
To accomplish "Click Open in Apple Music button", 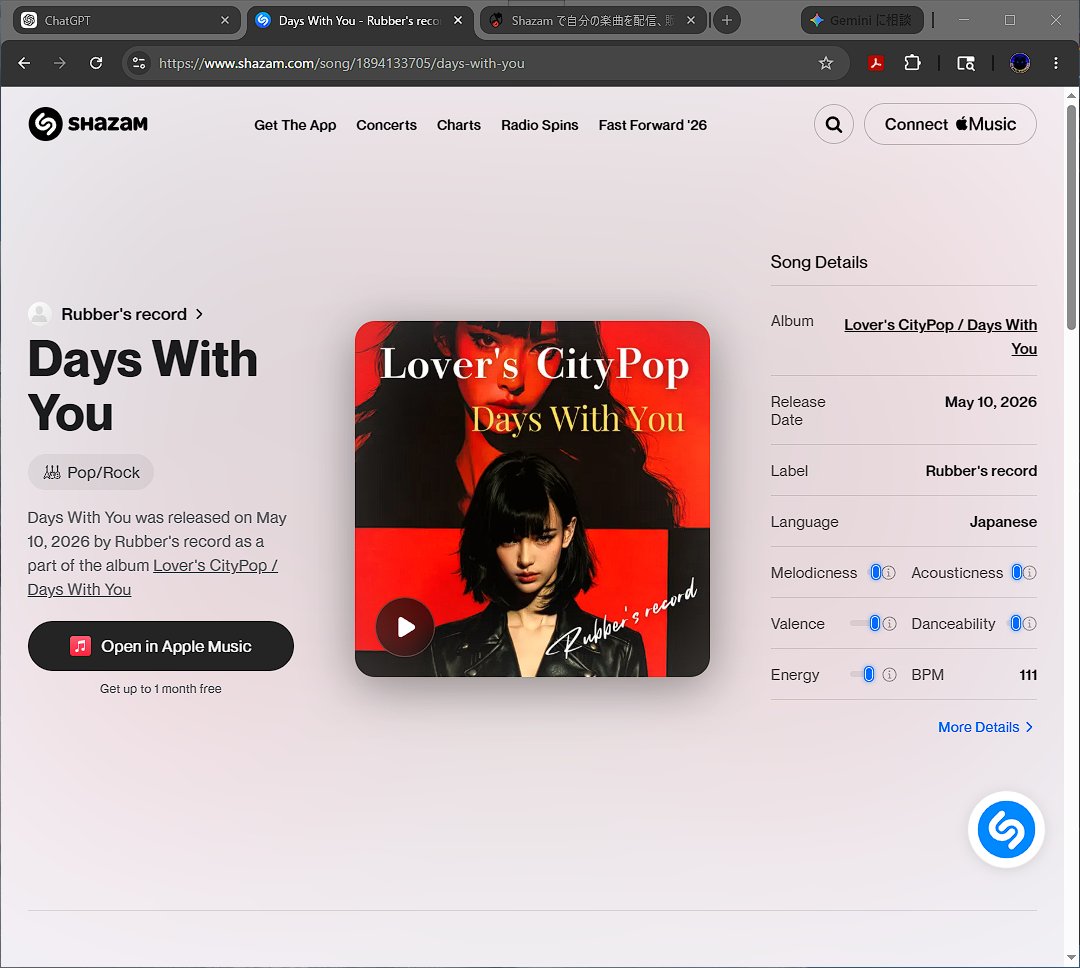I will 160,646.
